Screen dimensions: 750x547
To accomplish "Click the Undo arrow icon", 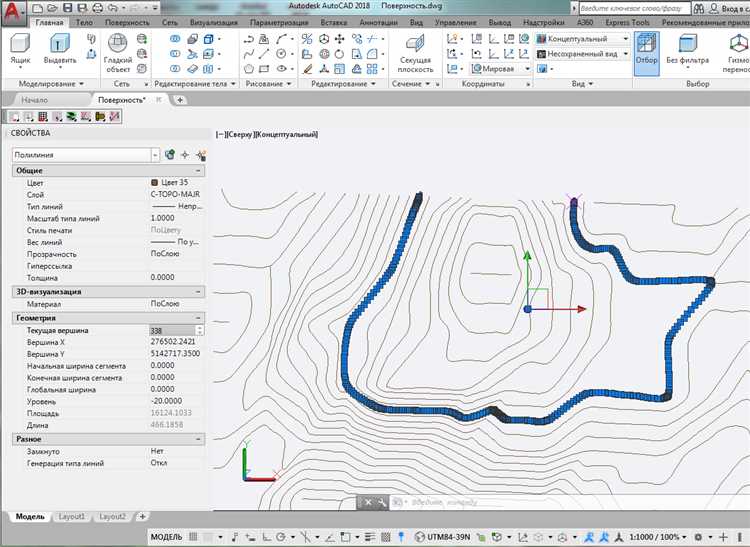I will coord(112,8).
